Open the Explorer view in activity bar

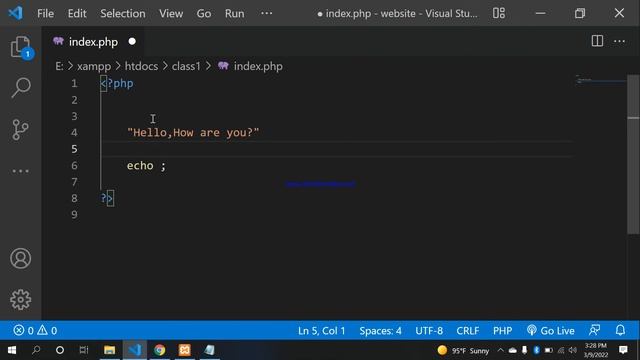click(20, 47)
